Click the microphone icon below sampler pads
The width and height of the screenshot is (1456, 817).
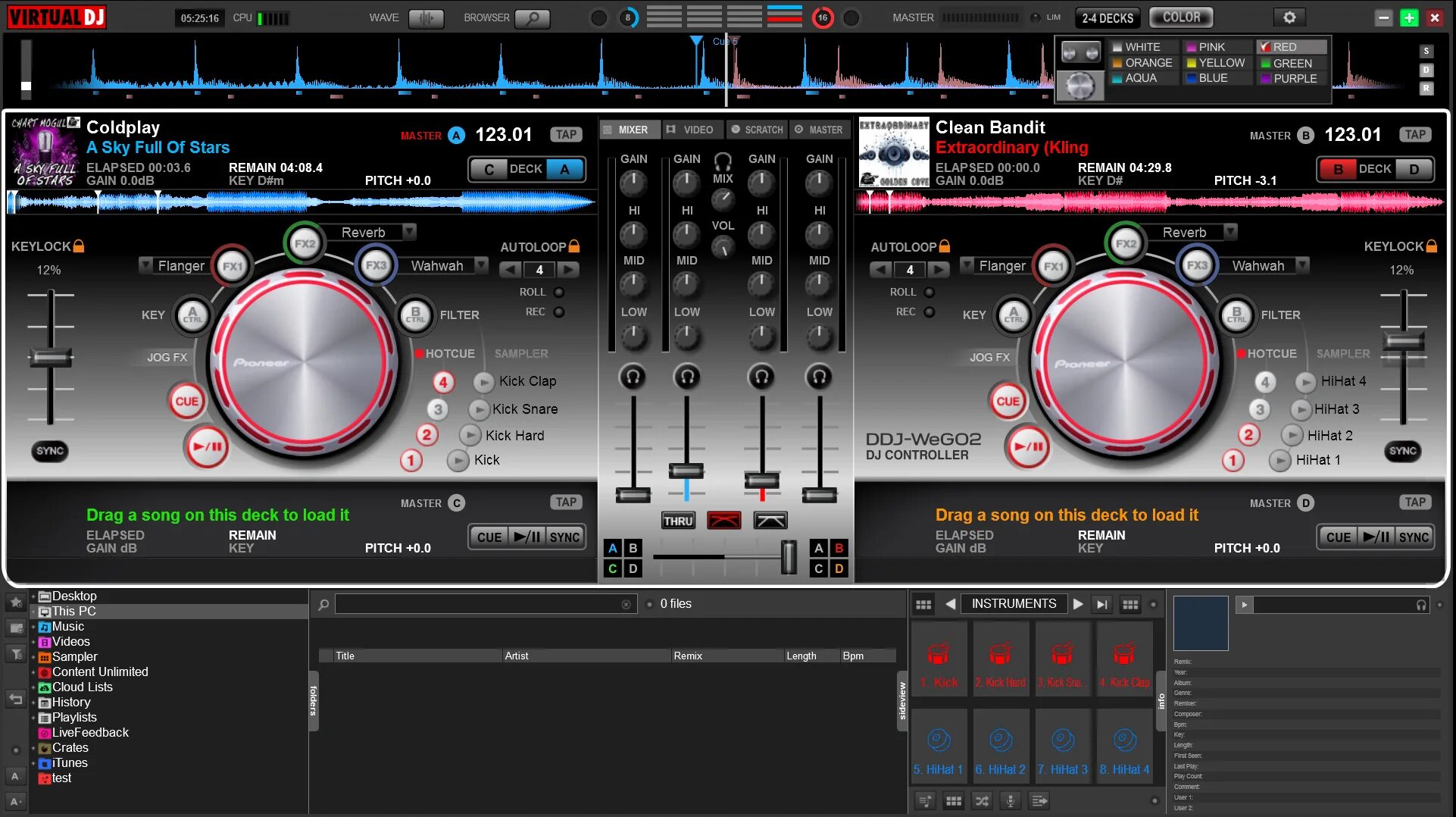(x=1010, y=800)
